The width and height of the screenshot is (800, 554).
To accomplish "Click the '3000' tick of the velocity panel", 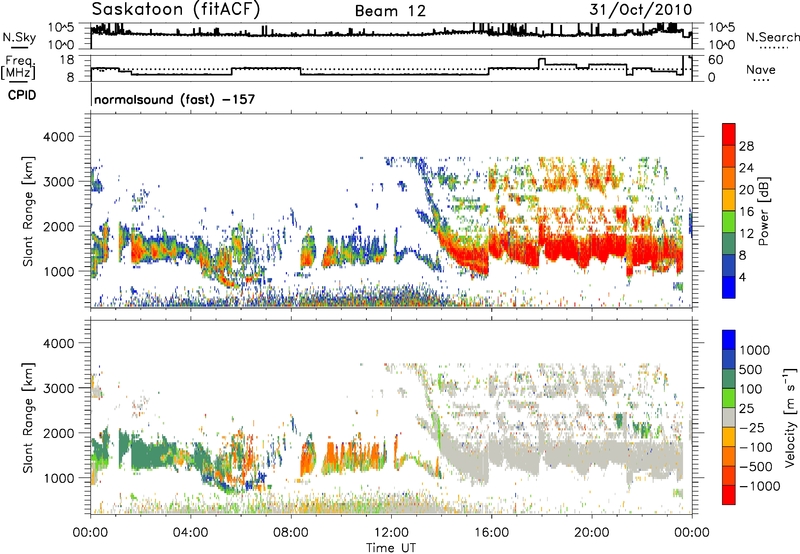I will 58,388.
